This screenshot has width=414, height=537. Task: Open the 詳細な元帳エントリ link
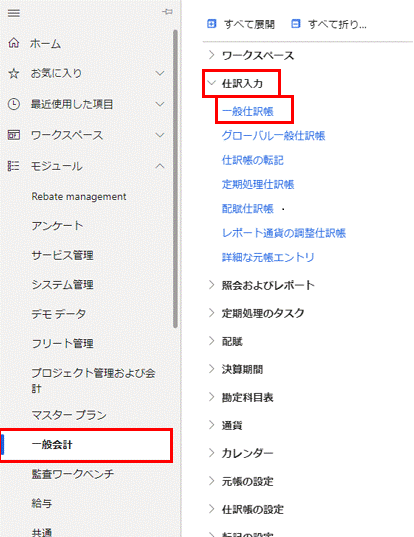pyautogui.click(x=268, y=257)
